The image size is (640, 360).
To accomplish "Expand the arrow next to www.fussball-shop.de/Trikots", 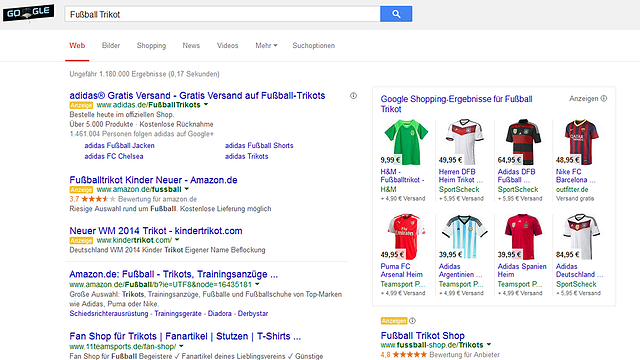I will pyautogui.click(x=489, y=345).
